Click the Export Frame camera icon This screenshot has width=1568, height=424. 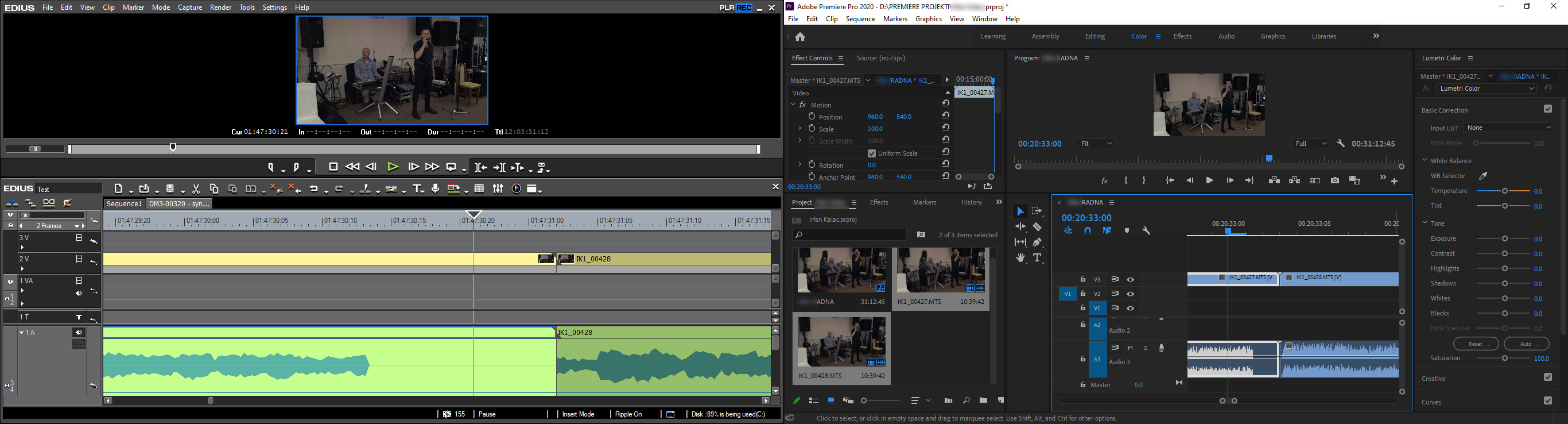(x=1335, y=180)
